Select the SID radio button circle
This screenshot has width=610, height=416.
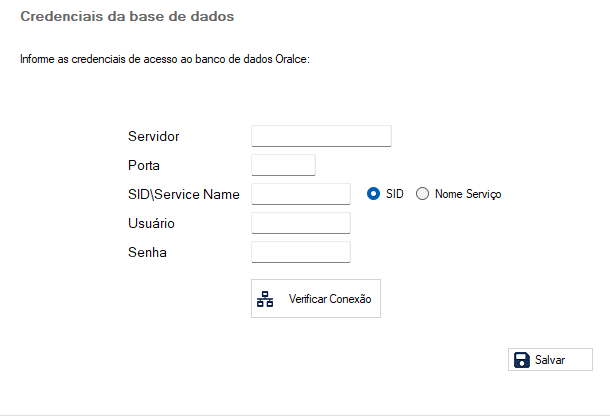[x=374, y=194]
